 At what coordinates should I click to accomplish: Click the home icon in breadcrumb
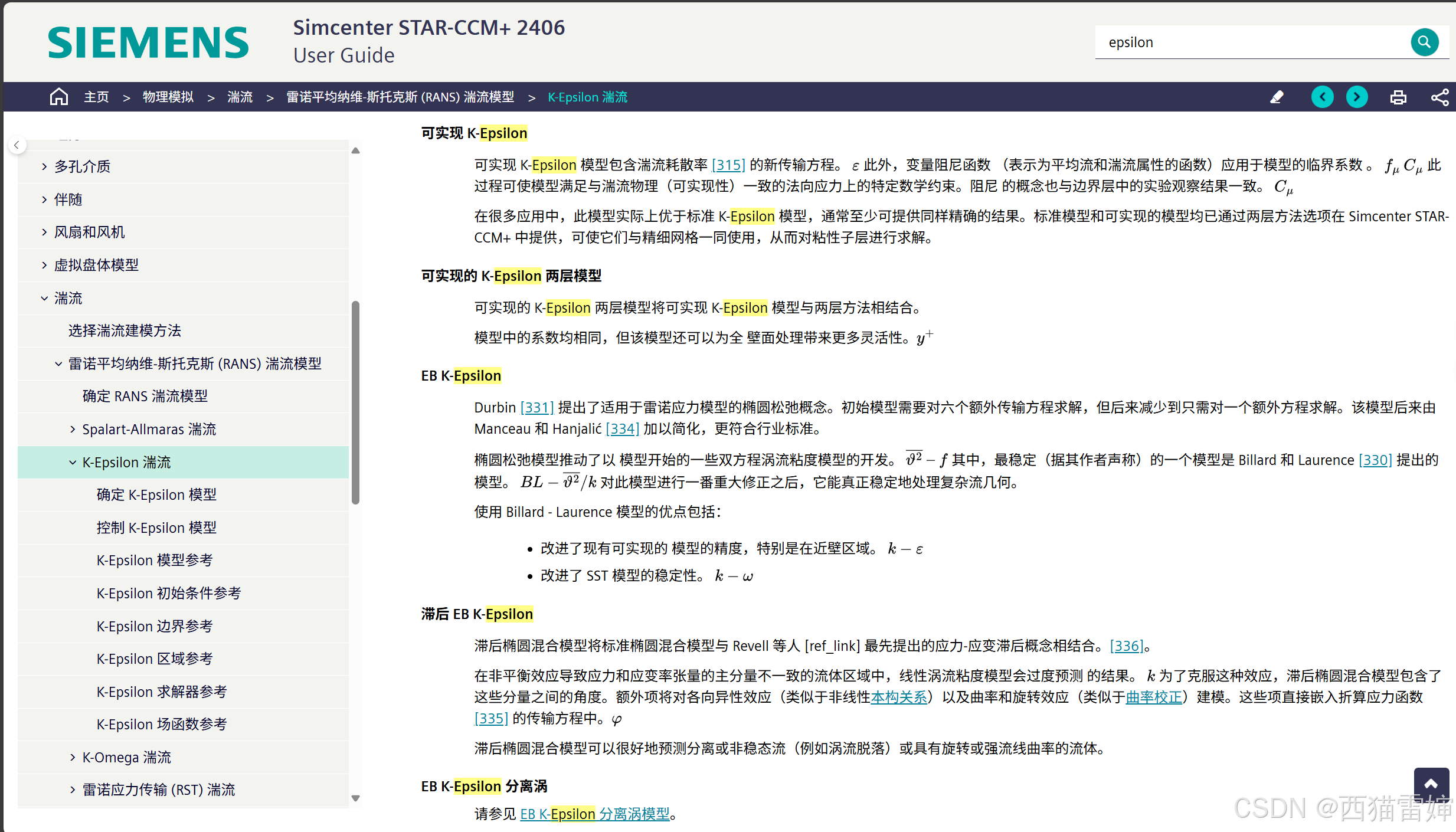tap(58, 97)
